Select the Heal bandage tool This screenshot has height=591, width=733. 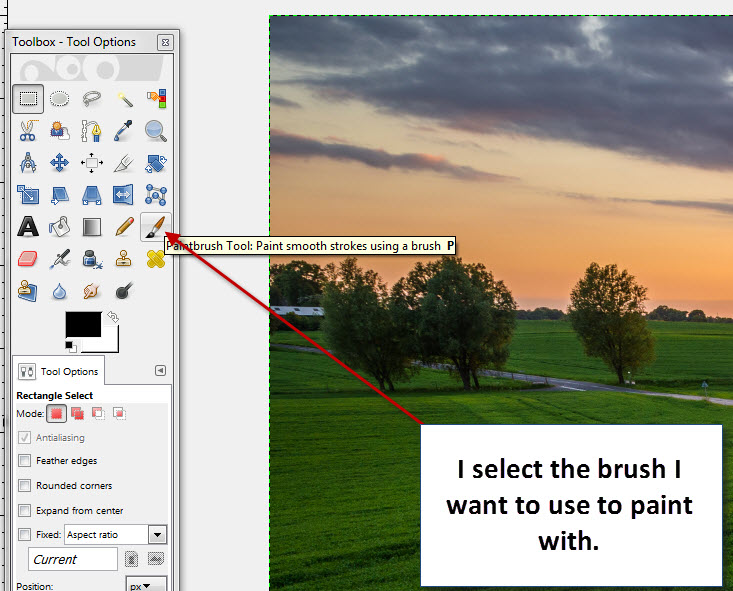tap(156, 259)
